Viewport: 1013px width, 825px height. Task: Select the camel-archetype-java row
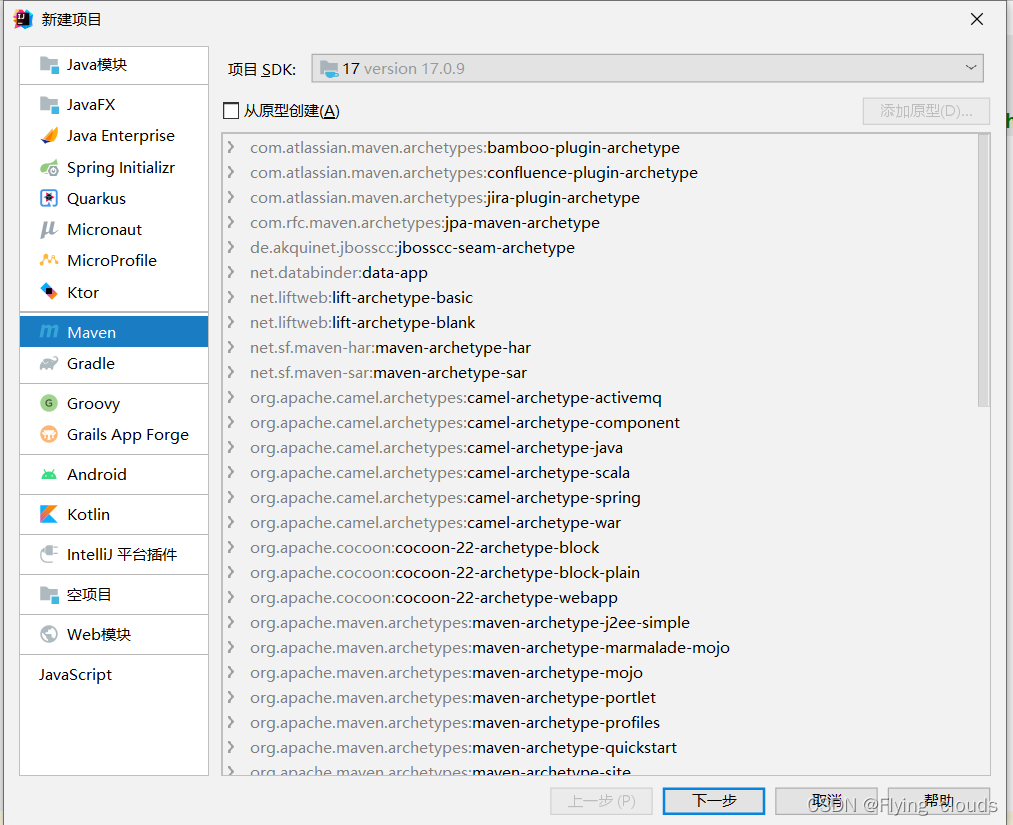tap(600, 448)
